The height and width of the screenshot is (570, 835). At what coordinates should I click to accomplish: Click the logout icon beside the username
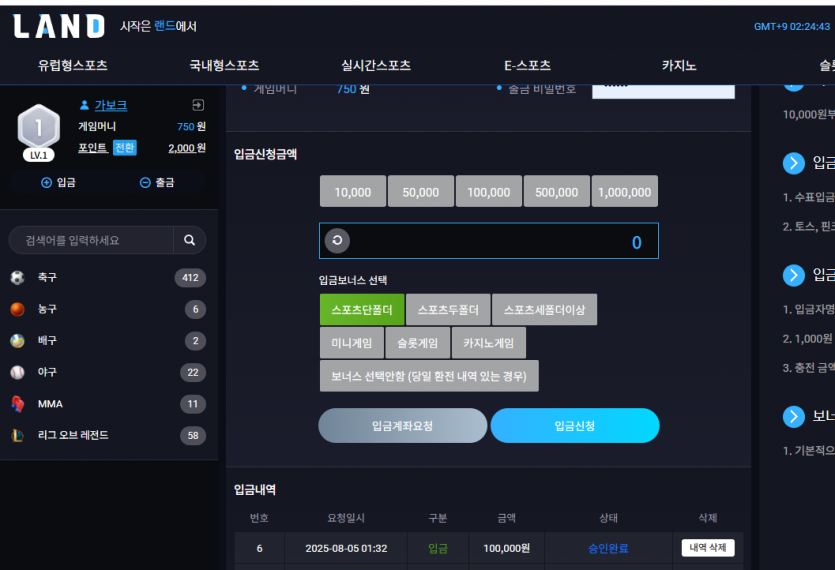[198, 105]
